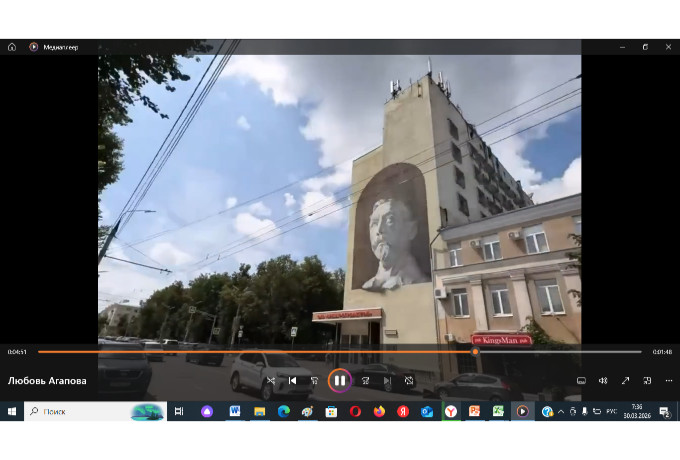Toggle shuffle mode
This screenshot has height=460, width=680.
tap(271, 380)
